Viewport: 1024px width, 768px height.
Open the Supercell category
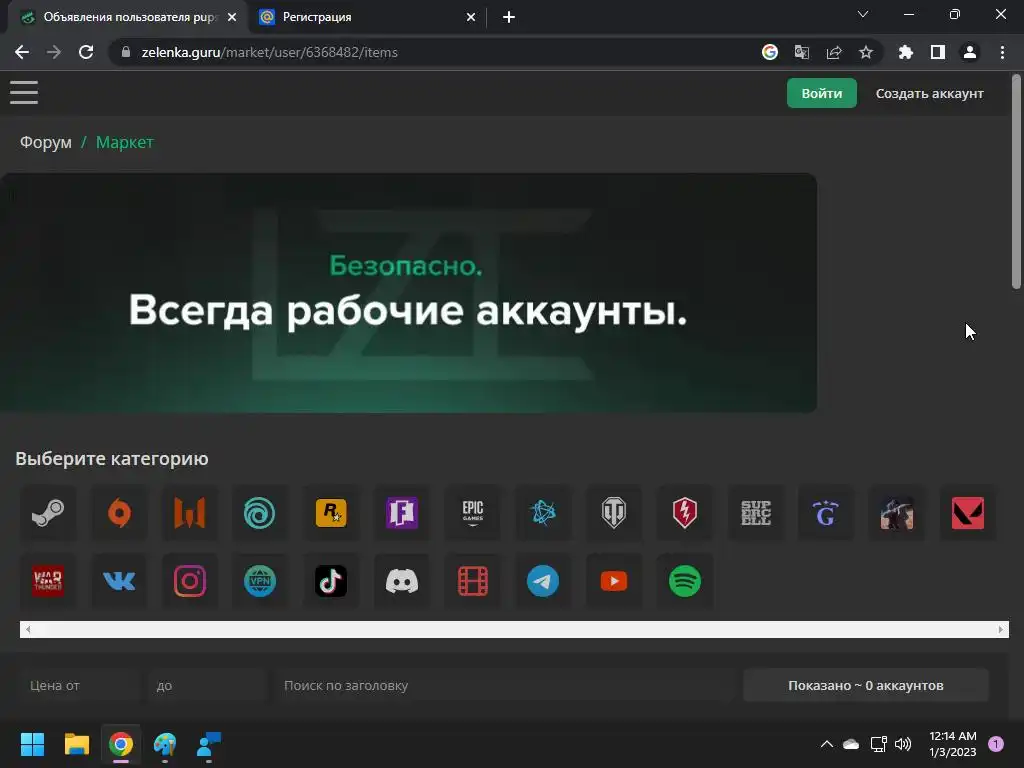pos(756,513)
